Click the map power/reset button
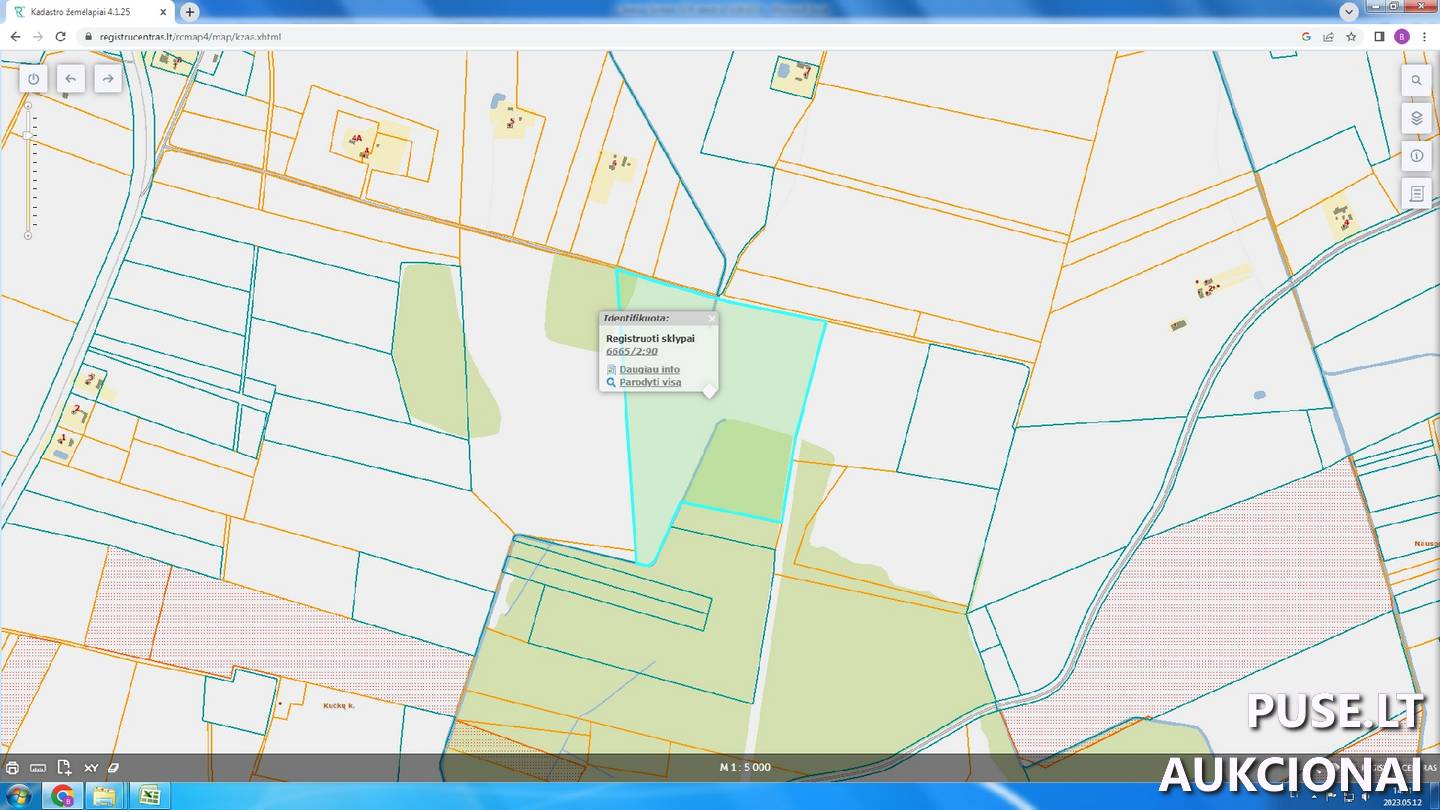1440x810 pixels. [x=33, y=79]
